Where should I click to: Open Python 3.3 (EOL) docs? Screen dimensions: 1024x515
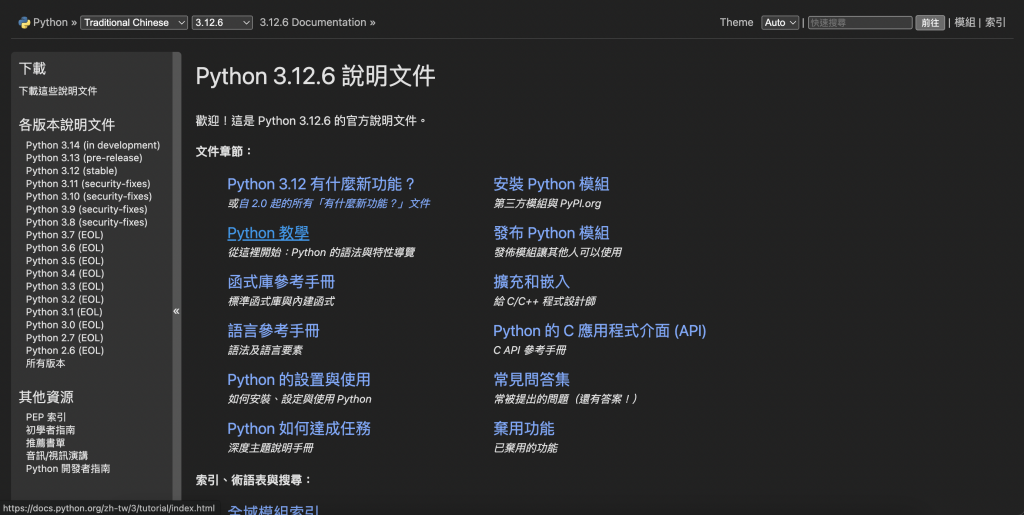[65, 286]
